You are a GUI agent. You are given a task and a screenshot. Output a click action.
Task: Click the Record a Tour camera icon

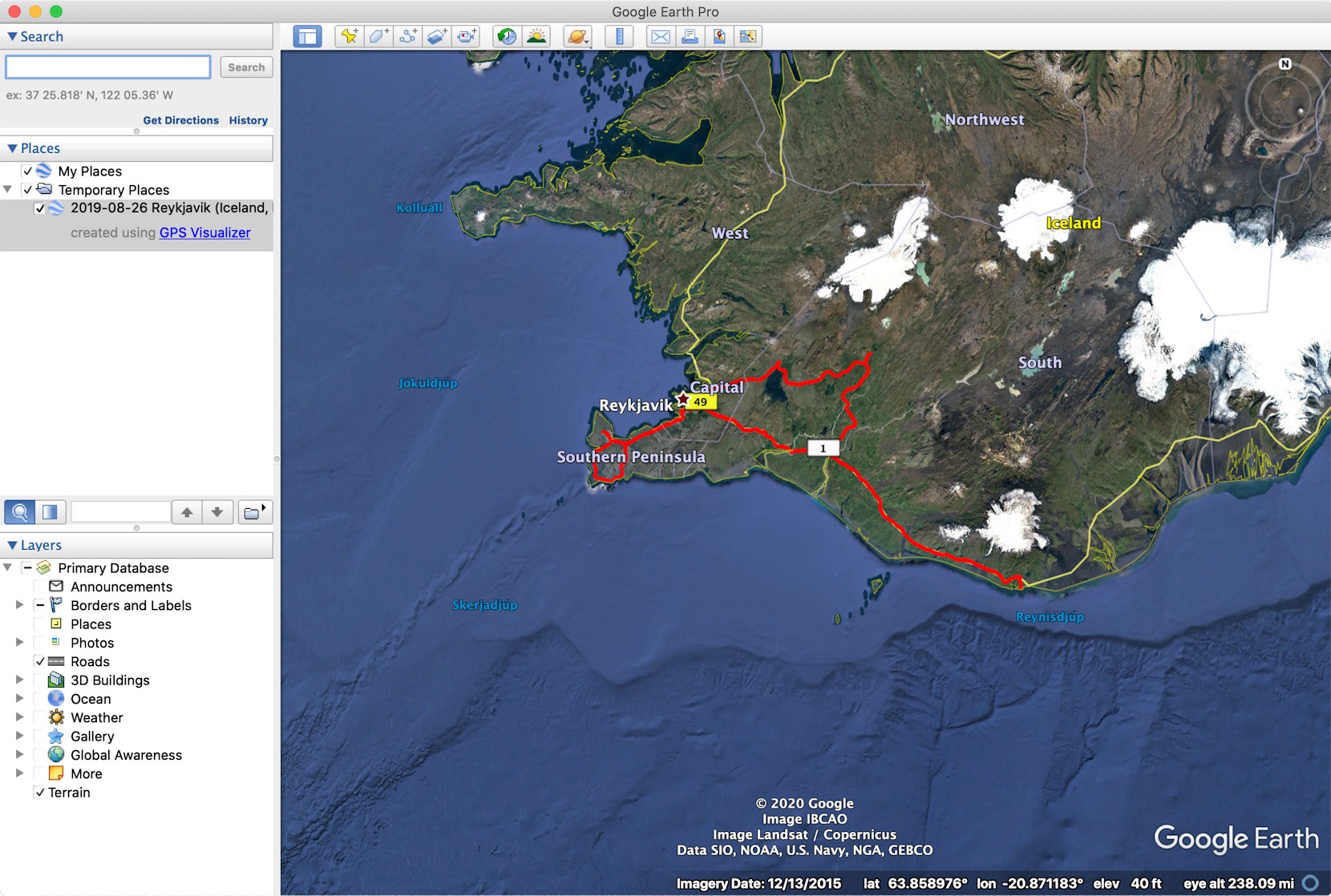pyautogui.click(x=466, y=37)
